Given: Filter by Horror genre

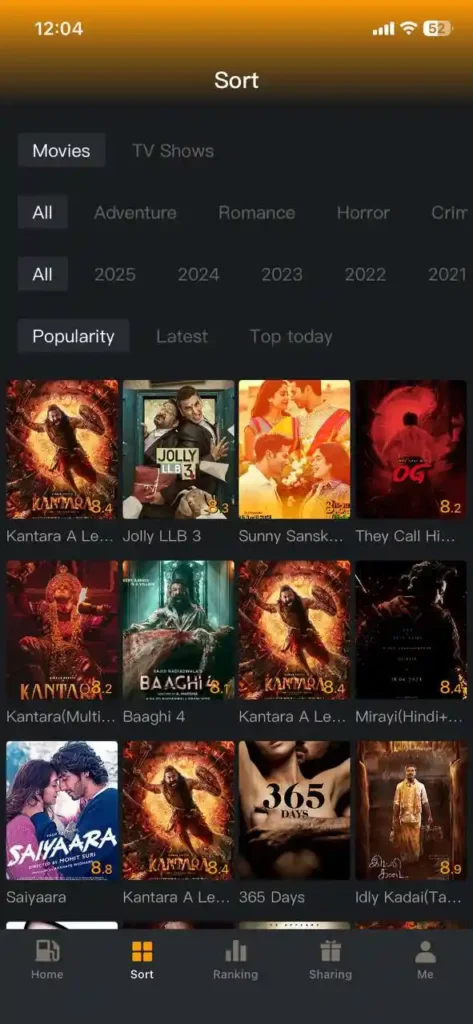Looking at the screenshot, I should (363, 213).
